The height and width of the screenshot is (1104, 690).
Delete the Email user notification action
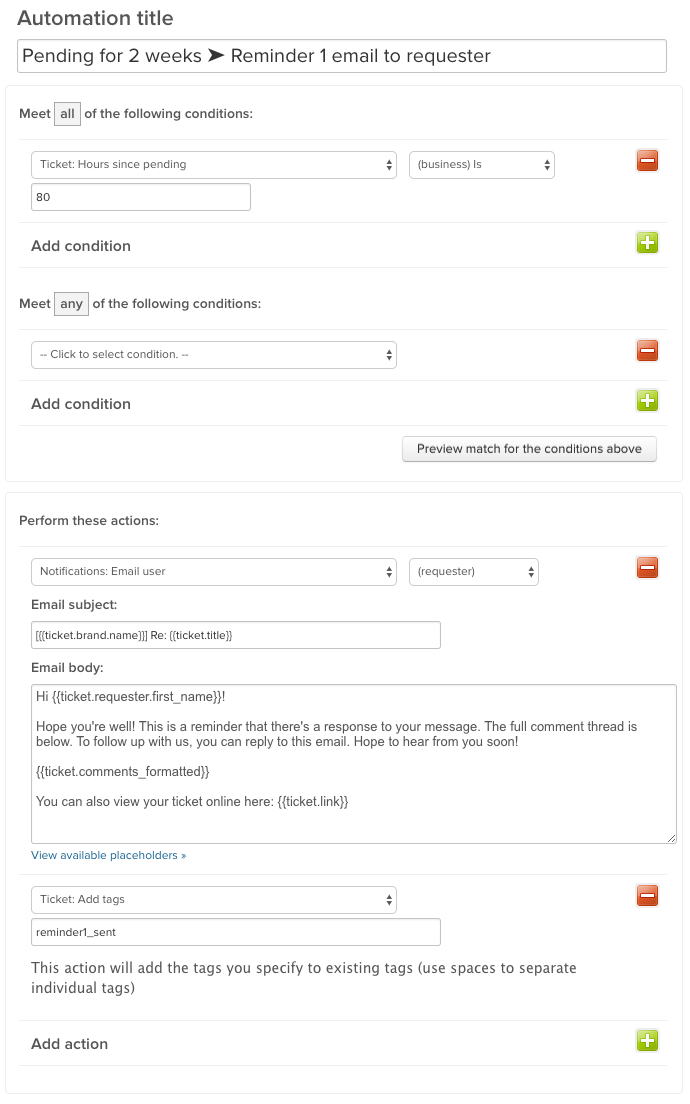pos(647,568)
